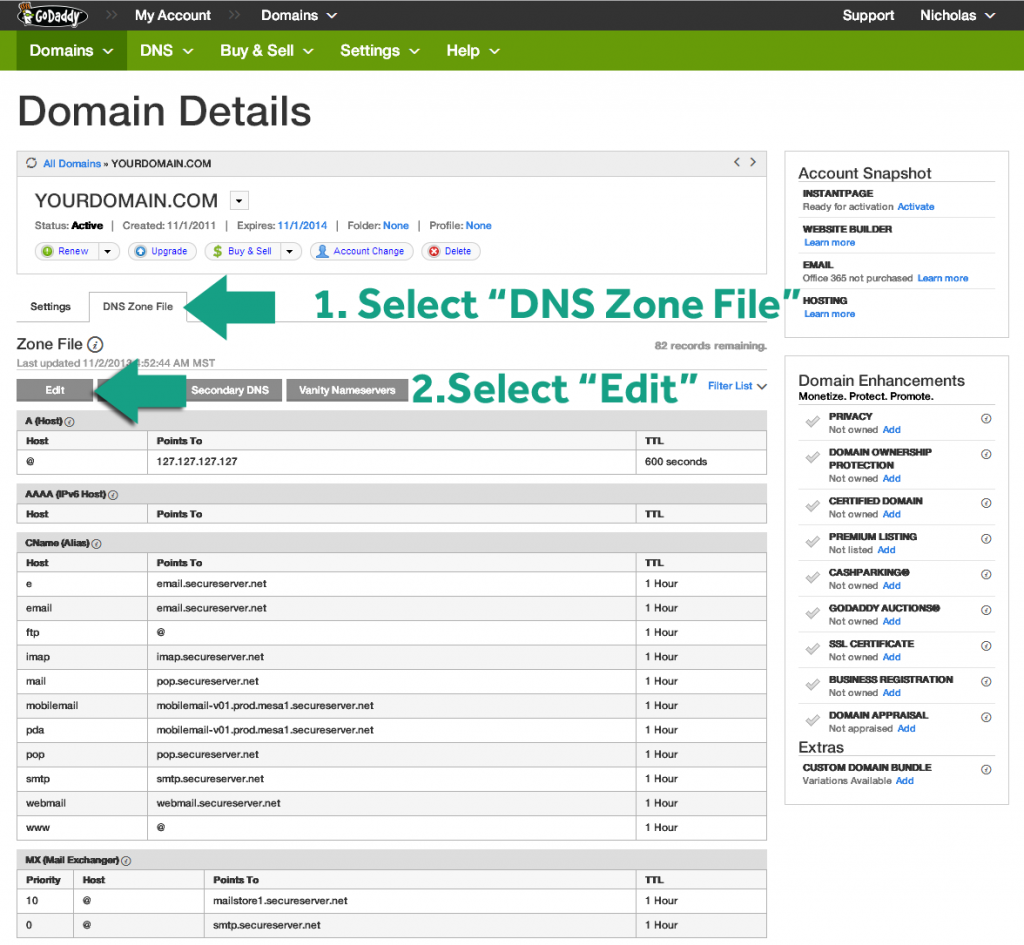The height and width of the screenshot is (945, 1024).
Task: Click the 127.127.127.127 A record value
Action: [197, 462]
